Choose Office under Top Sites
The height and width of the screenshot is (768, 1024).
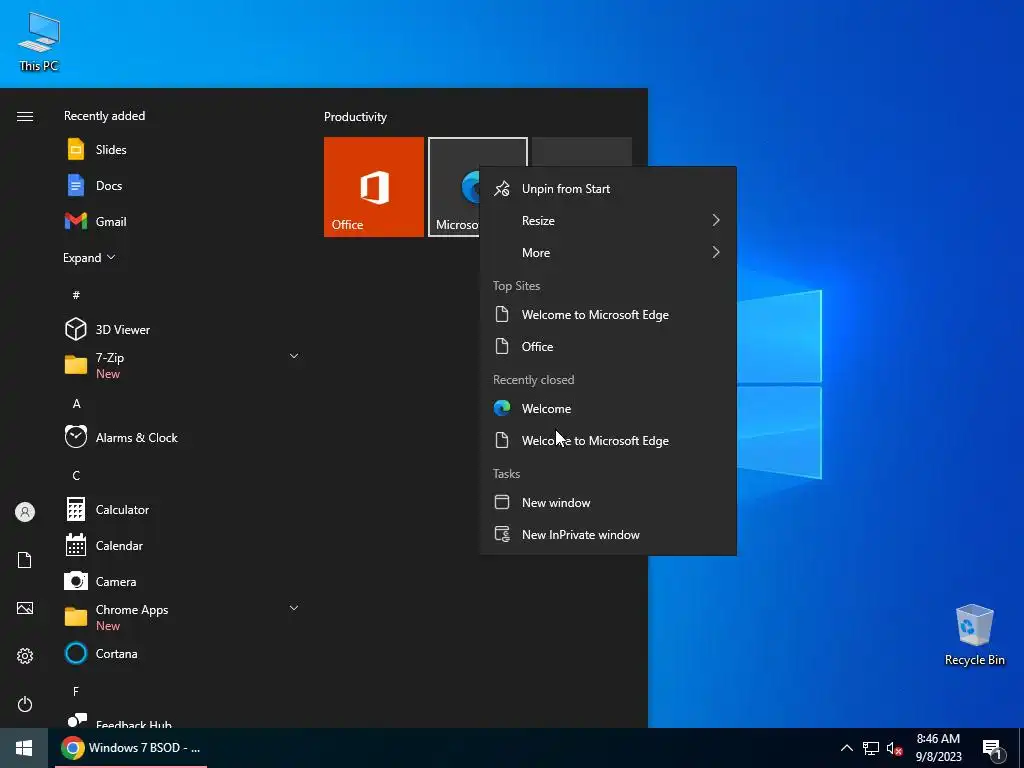coord(608,347)
